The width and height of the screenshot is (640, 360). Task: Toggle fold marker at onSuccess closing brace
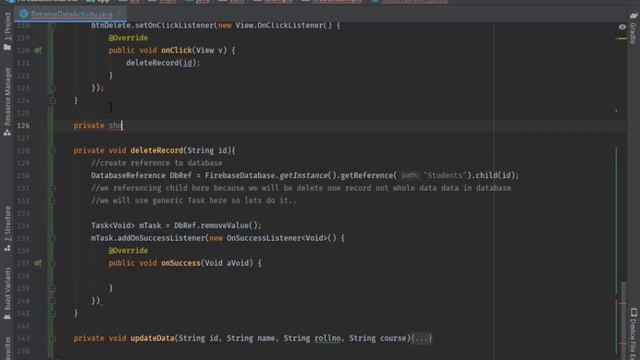pyautogui.click(x=53, y=289)
